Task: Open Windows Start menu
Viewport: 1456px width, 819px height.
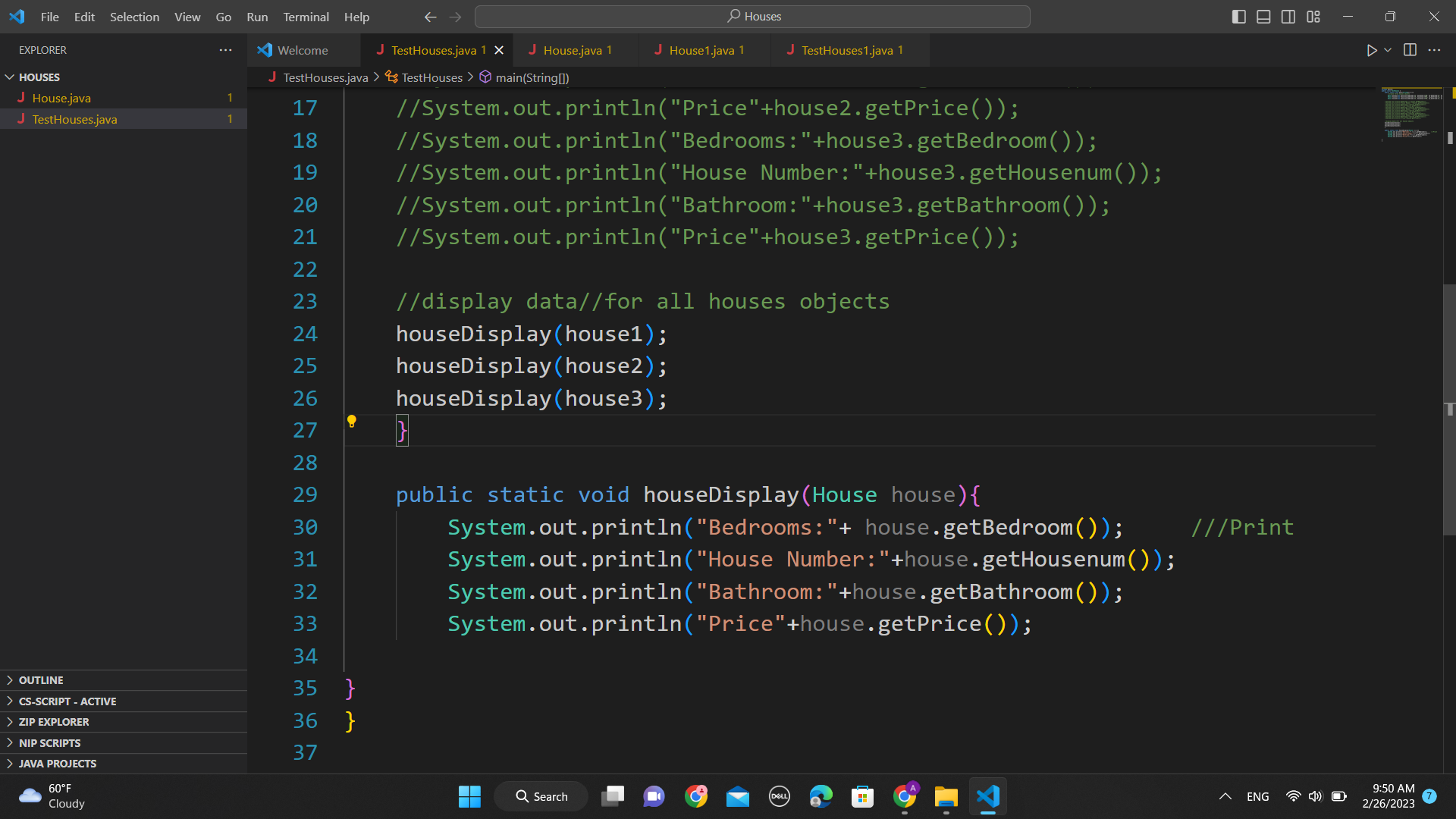Action: tap(469, 796)
